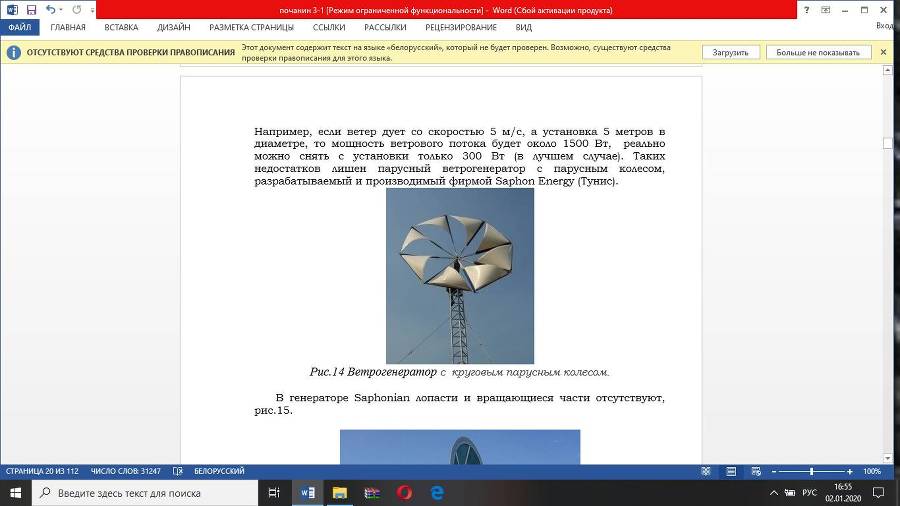Click the zoom out minus button
The image size is (900, 506).
click(774, 472)
